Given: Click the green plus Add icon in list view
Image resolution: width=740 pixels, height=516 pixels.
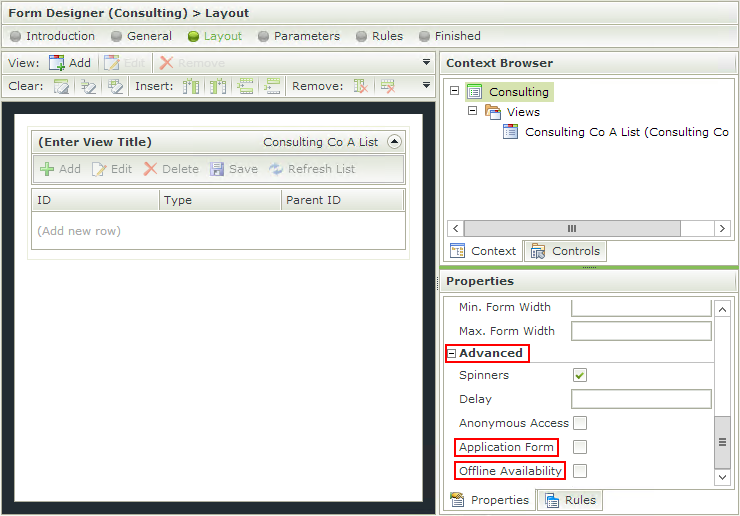Looking at the screenshot, I should click(47, 169).
